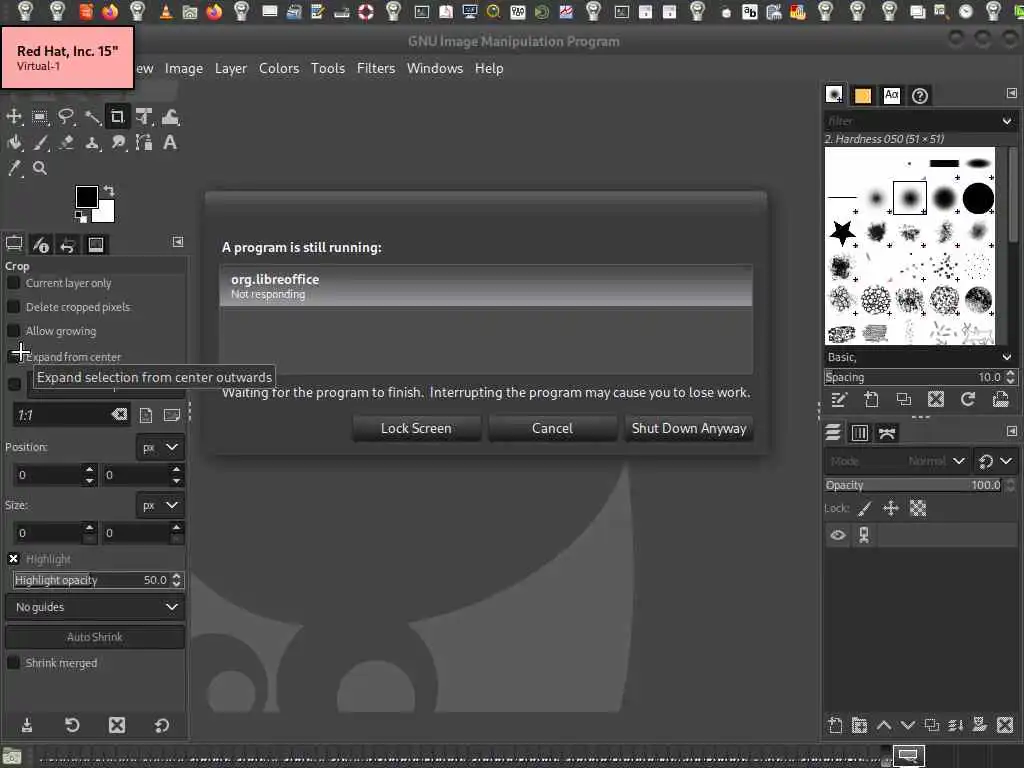Select the Color Picker tool
The width and height of the screenshot is (1024, 768).
click(x=14, y=168)
